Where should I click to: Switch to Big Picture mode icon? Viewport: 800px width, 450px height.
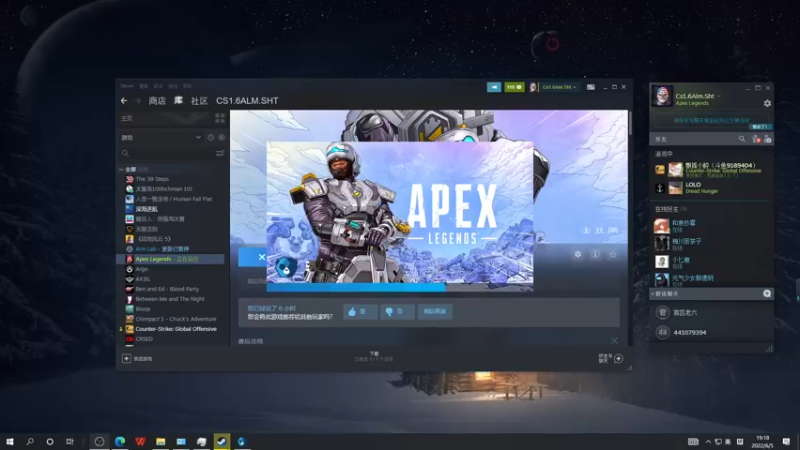(590, 87)
